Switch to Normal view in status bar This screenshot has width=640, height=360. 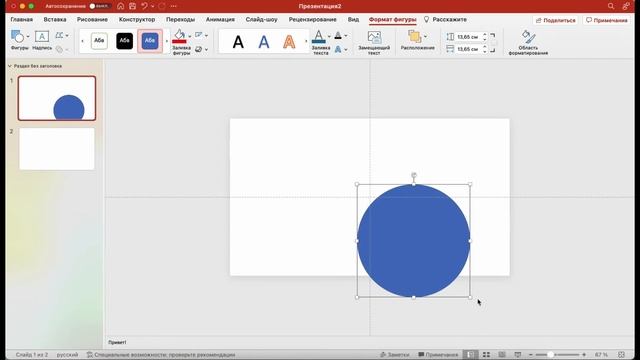[x=470, y=354]
